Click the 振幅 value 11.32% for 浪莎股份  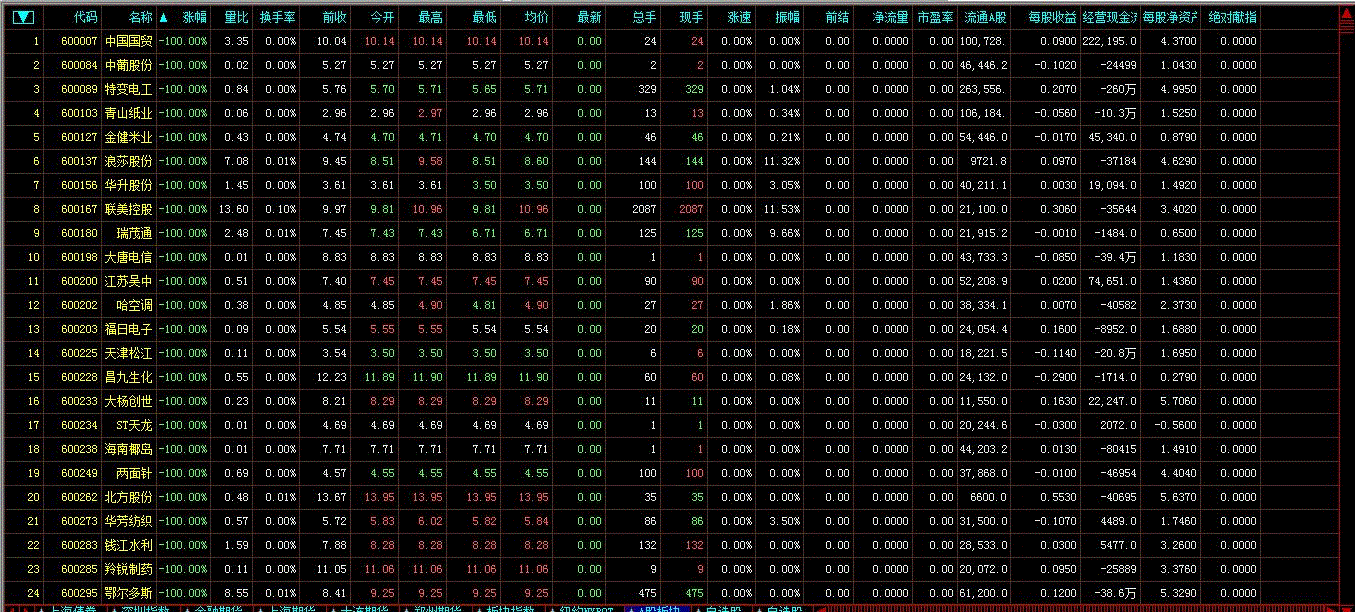click(x=782, y=161)
